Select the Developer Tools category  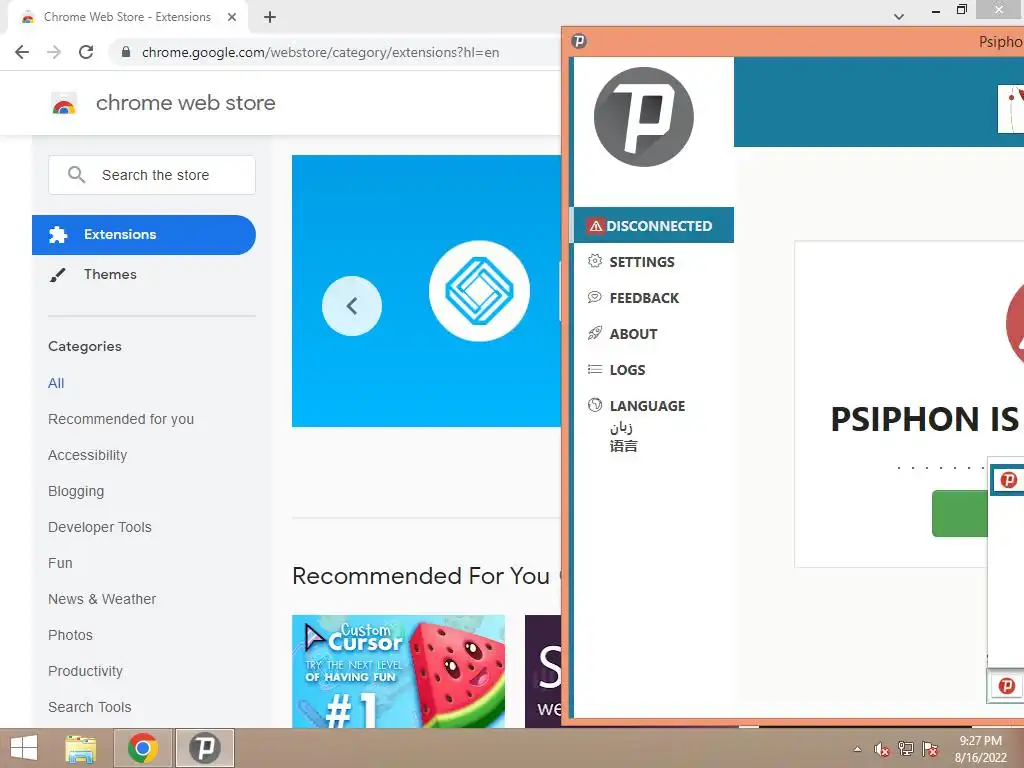[x=99, y=527]
